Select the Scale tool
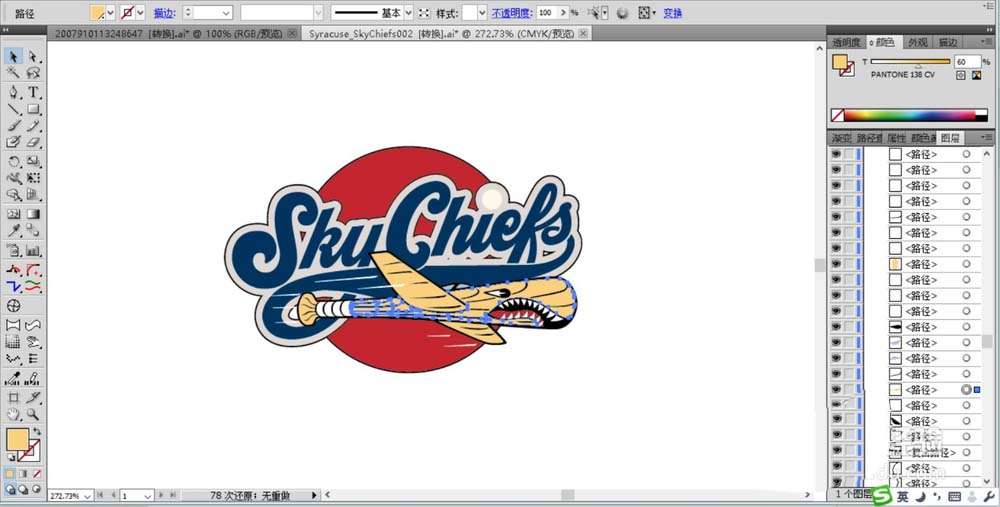Viewport: 1000px width, 507px height. pyautogui.click(x=33, y=162)
